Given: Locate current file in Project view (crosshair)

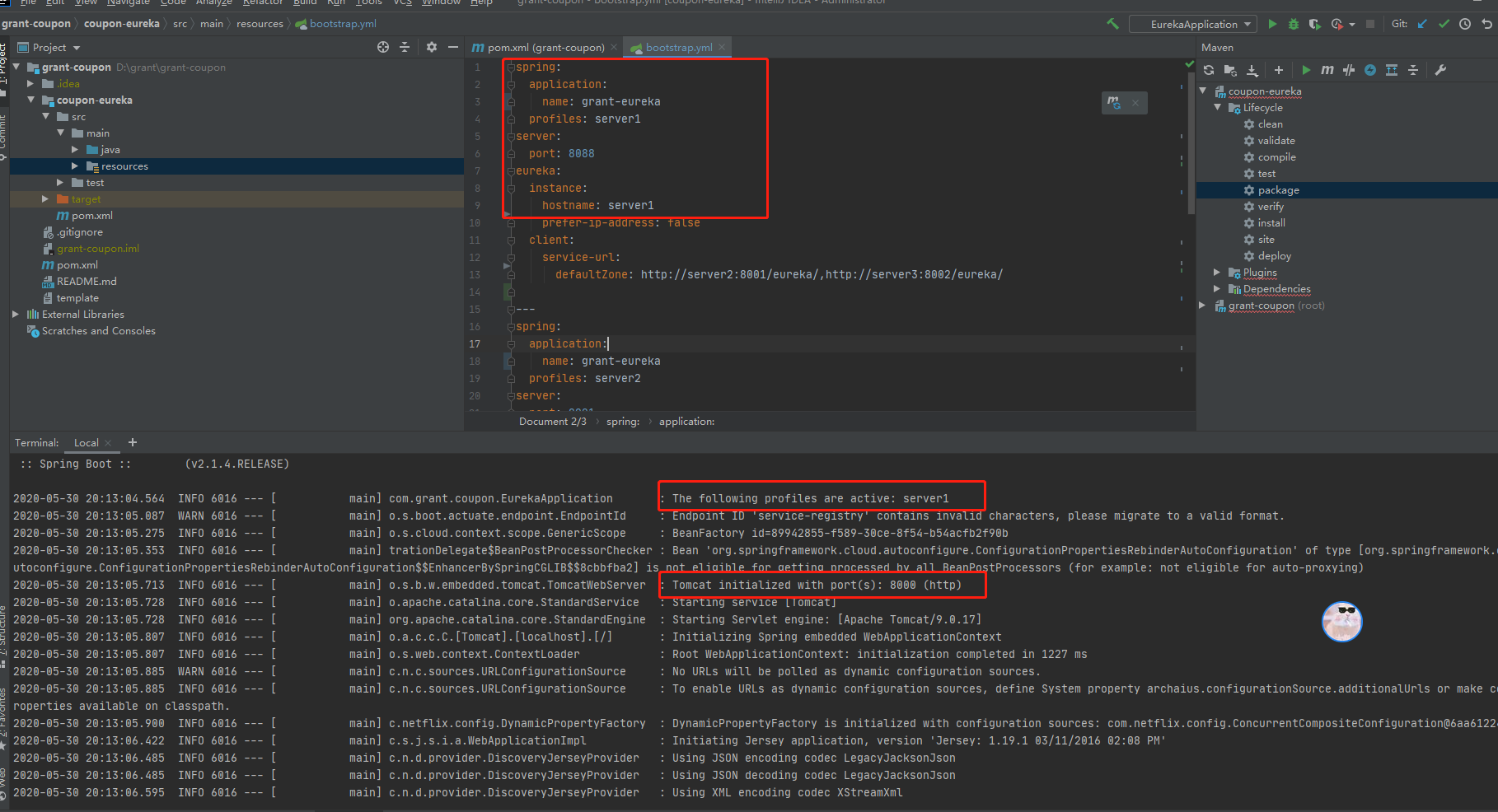Looking at the screenshot, I should coord(383,47).
